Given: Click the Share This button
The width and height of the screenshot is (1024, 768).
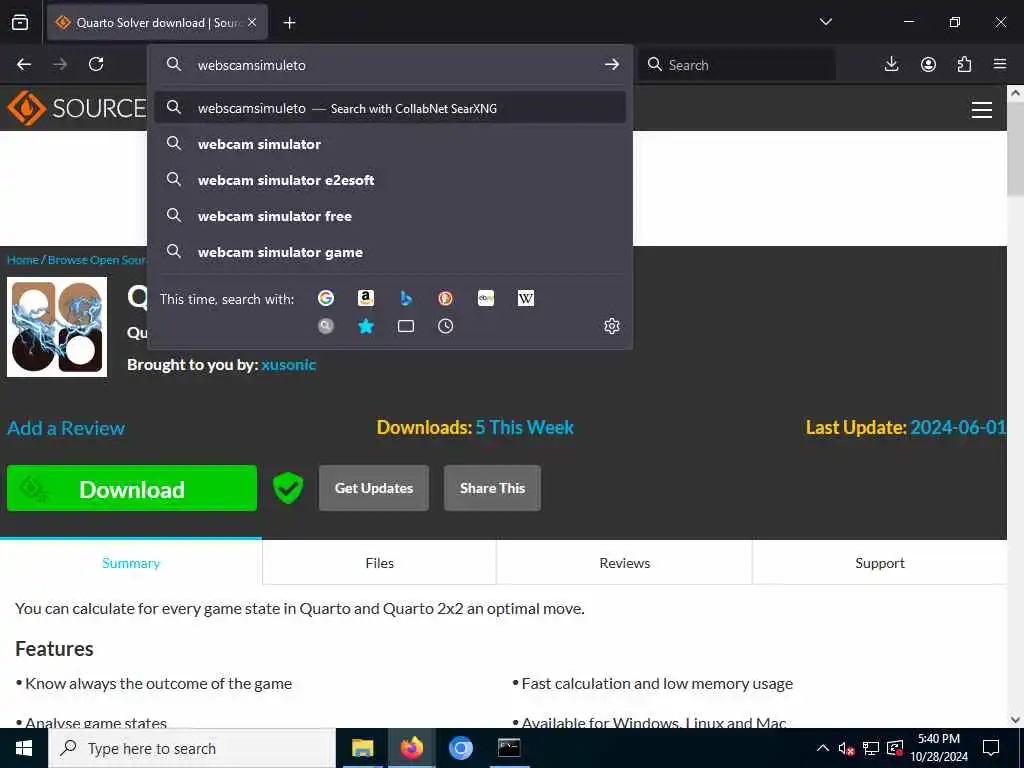Looking at the screenshot, I should click(x=492, y=488).
